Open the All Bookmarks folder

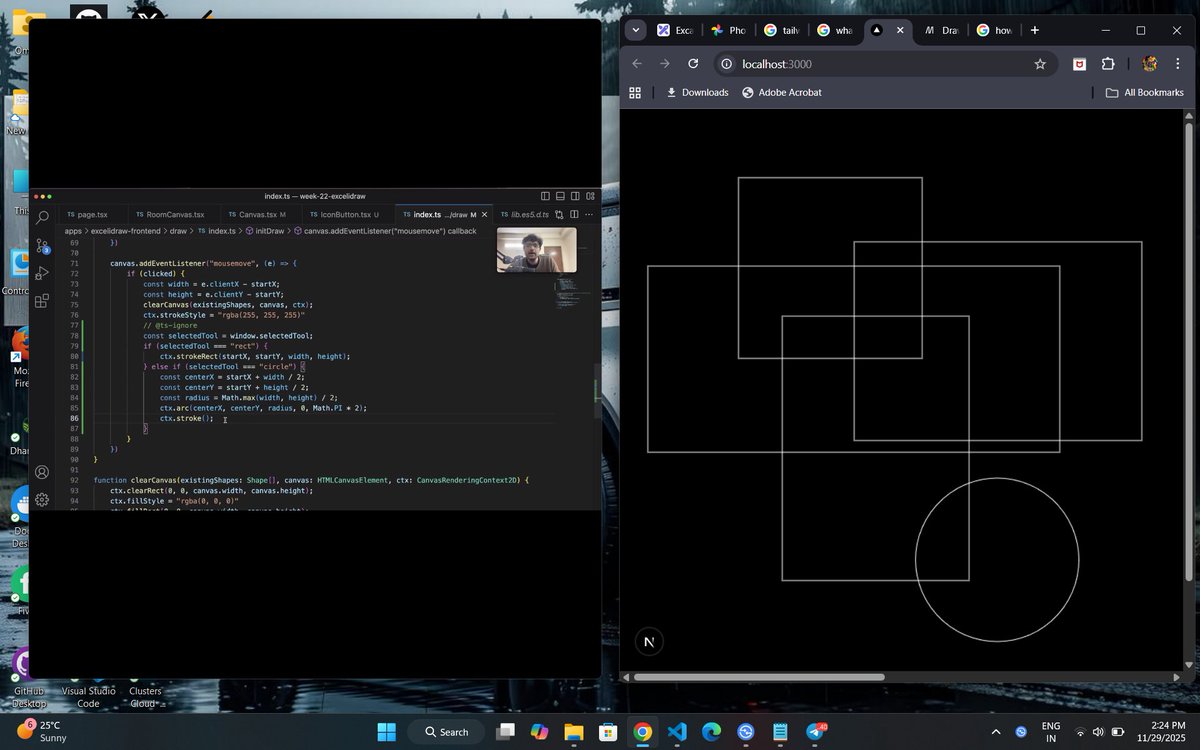(1145, 92)
